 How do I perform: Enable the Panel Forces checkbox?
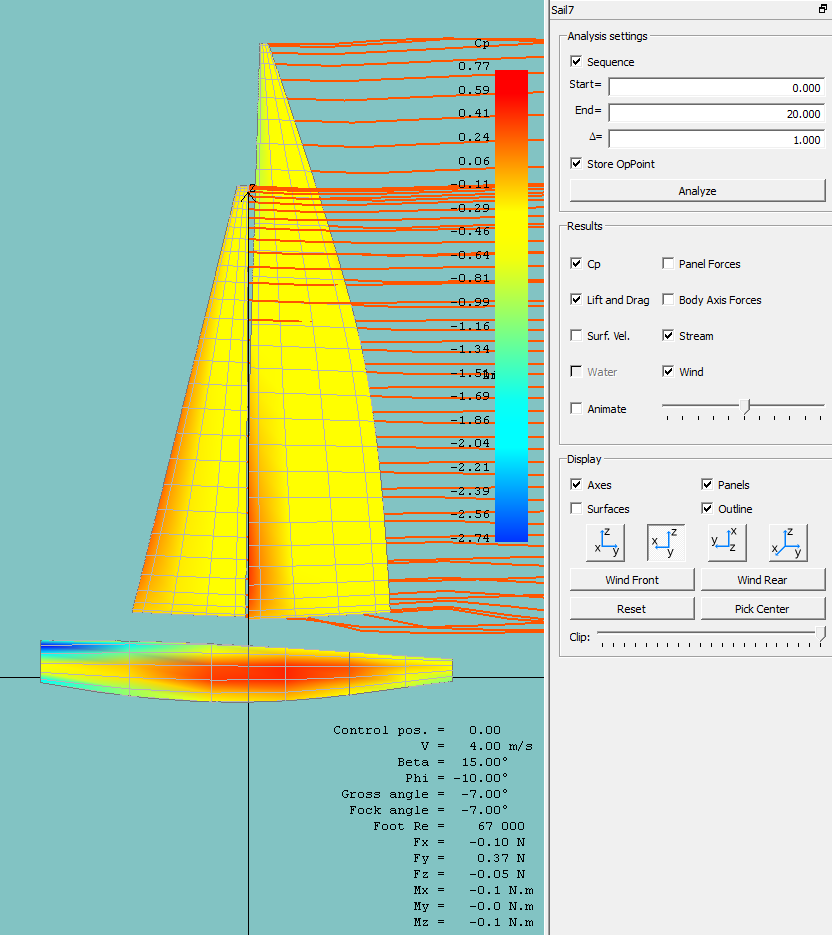668,264
